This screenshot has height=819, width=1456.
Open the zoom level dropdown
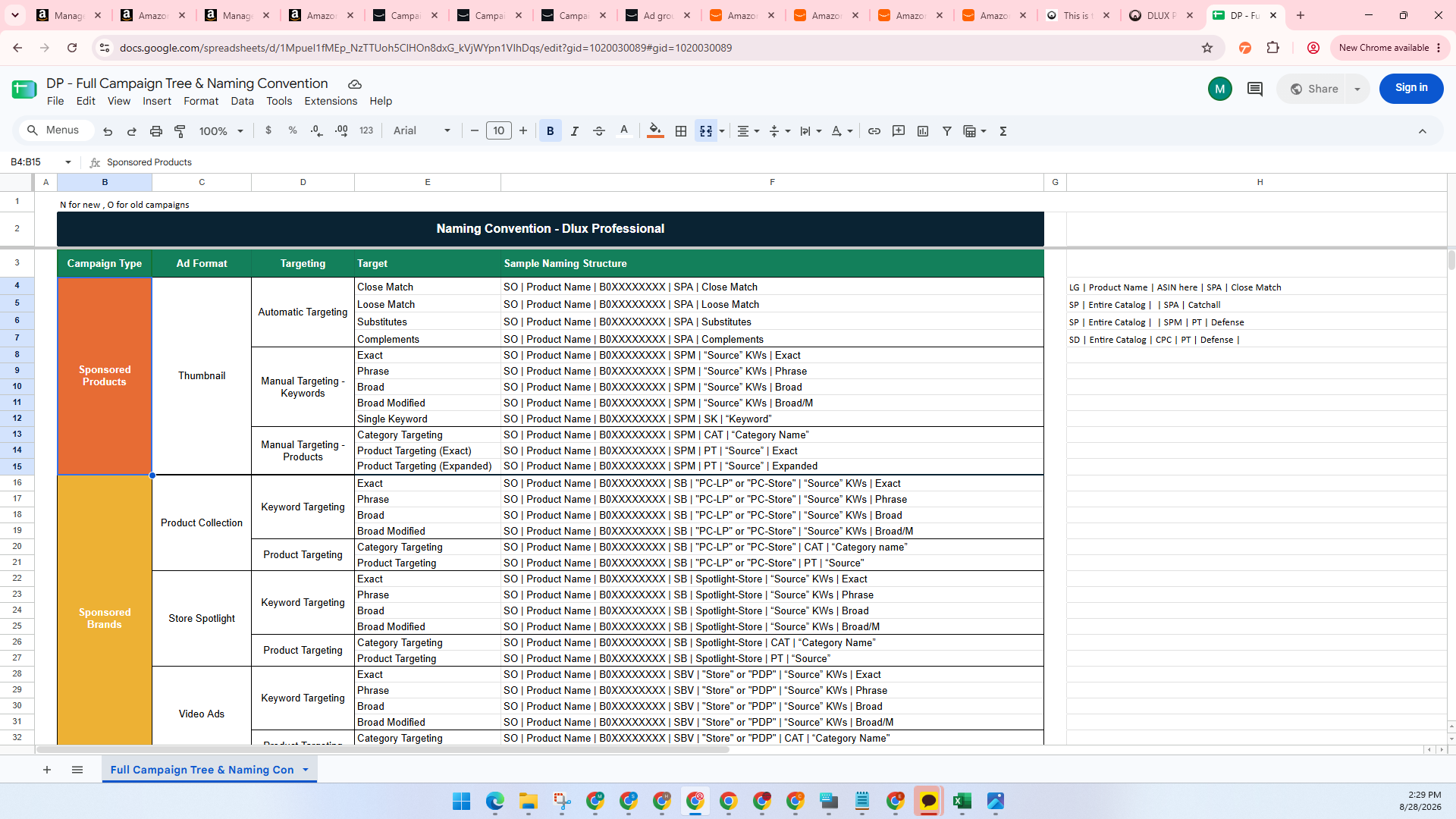click(221, 131)
